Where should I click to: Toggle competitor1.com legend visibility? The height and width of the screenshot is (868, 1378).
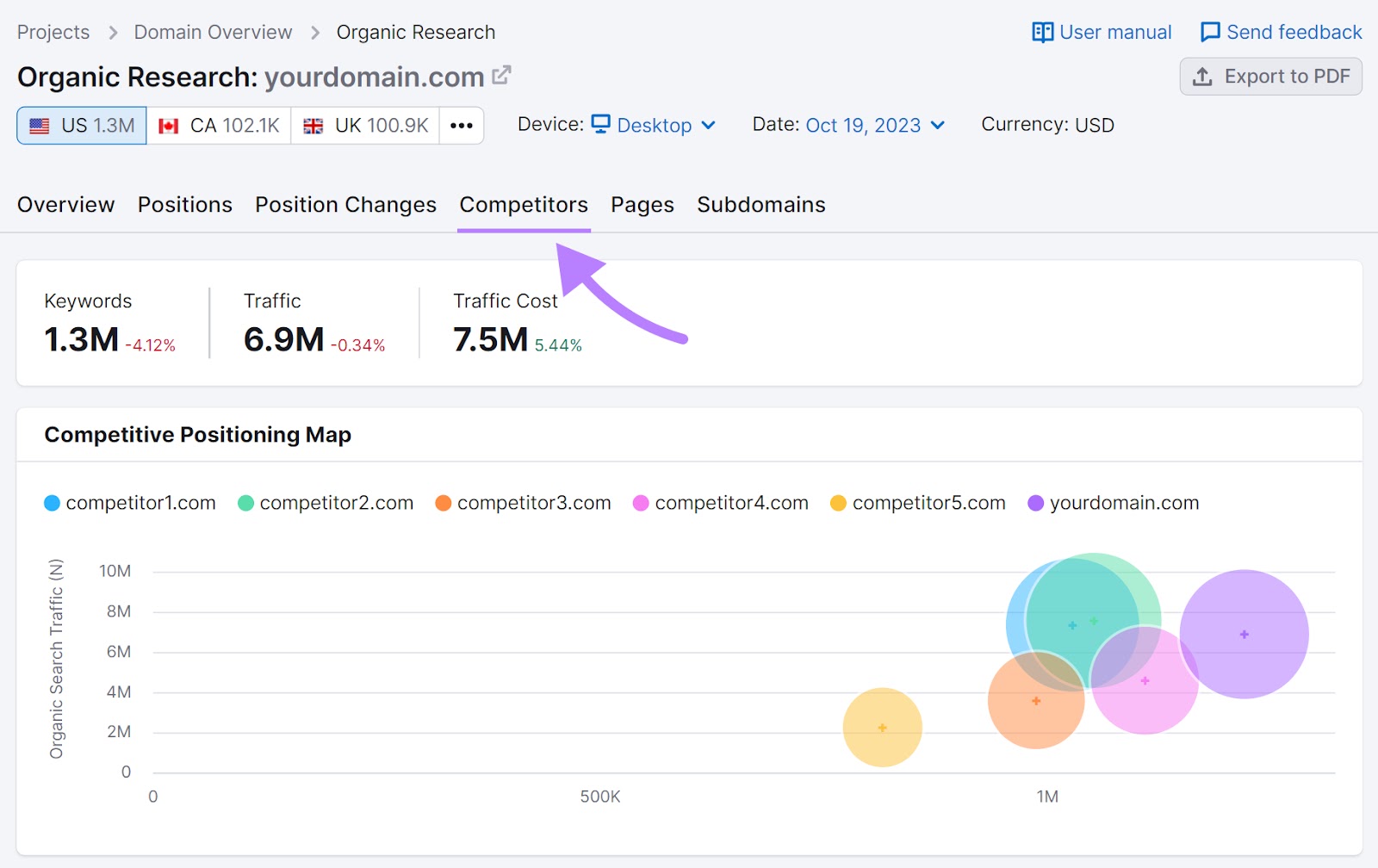(x=130, y=503)
